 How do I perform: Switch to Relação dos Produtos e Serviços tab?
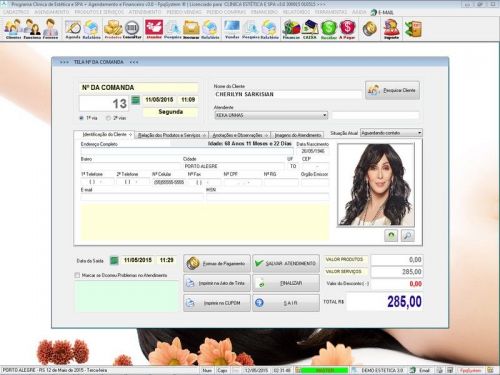click(x=171, y=135)
